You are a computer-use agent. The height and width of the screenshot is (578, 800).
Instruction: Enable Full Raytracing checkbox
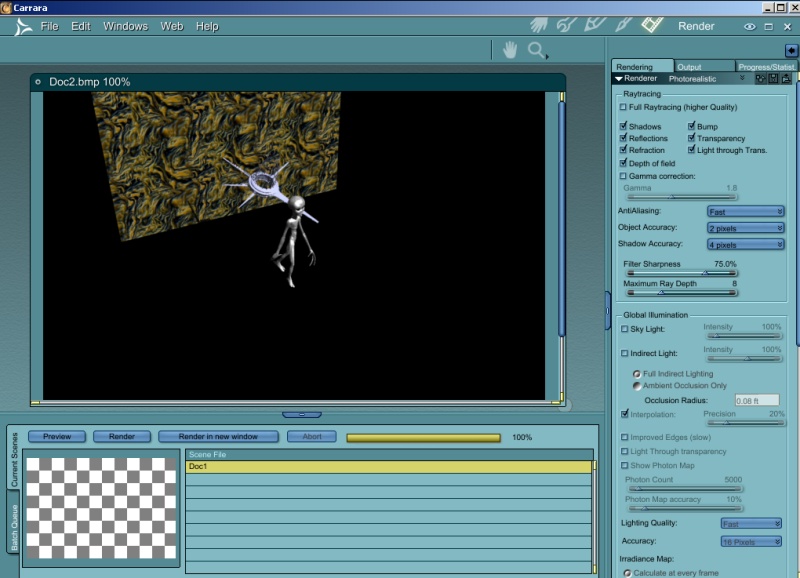[x=624, y=107]
